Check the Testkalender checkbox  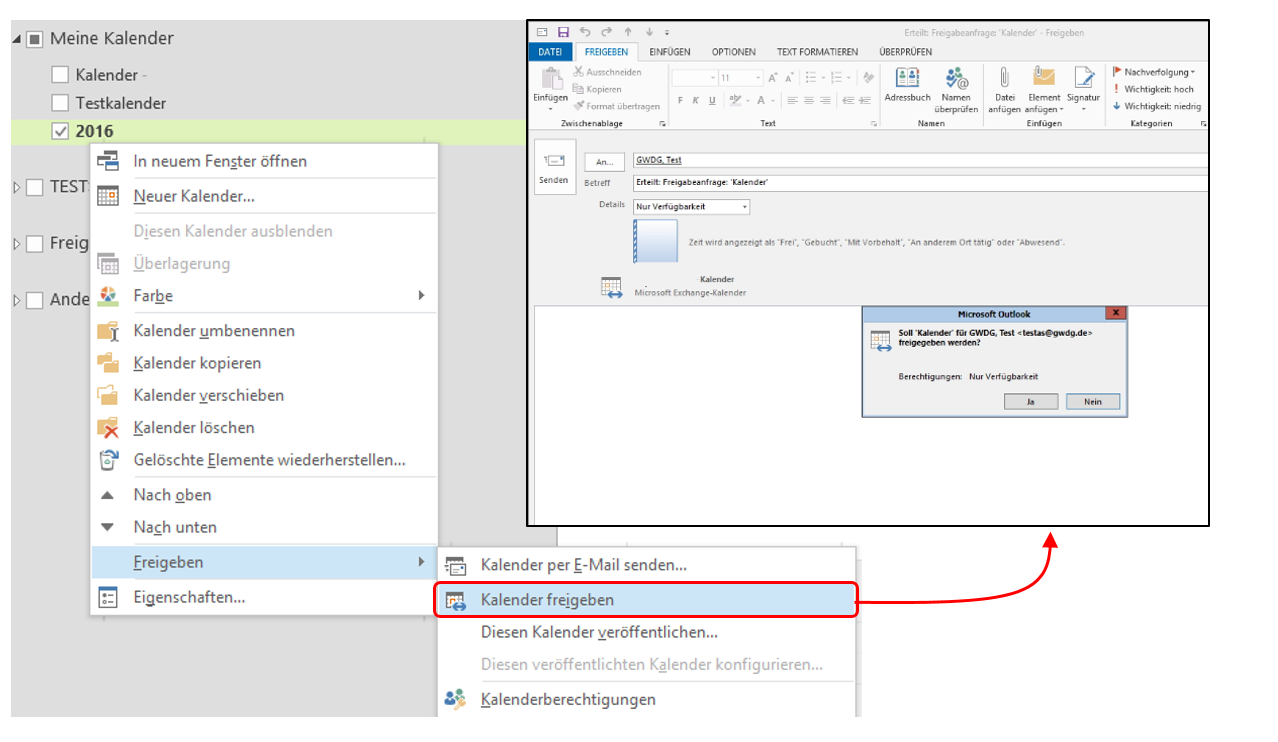tap(60, 103)
